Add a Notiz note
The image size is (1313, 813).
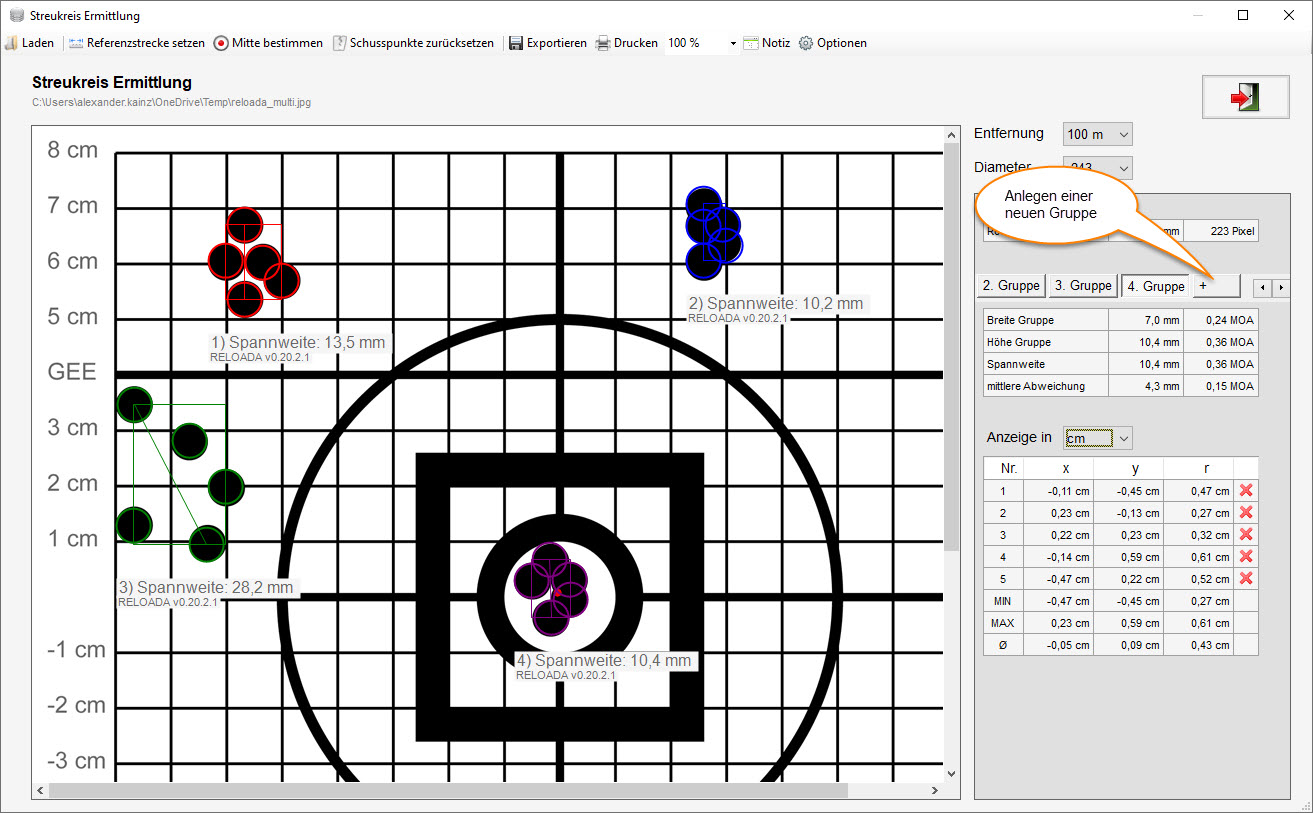tap(766, 43)
